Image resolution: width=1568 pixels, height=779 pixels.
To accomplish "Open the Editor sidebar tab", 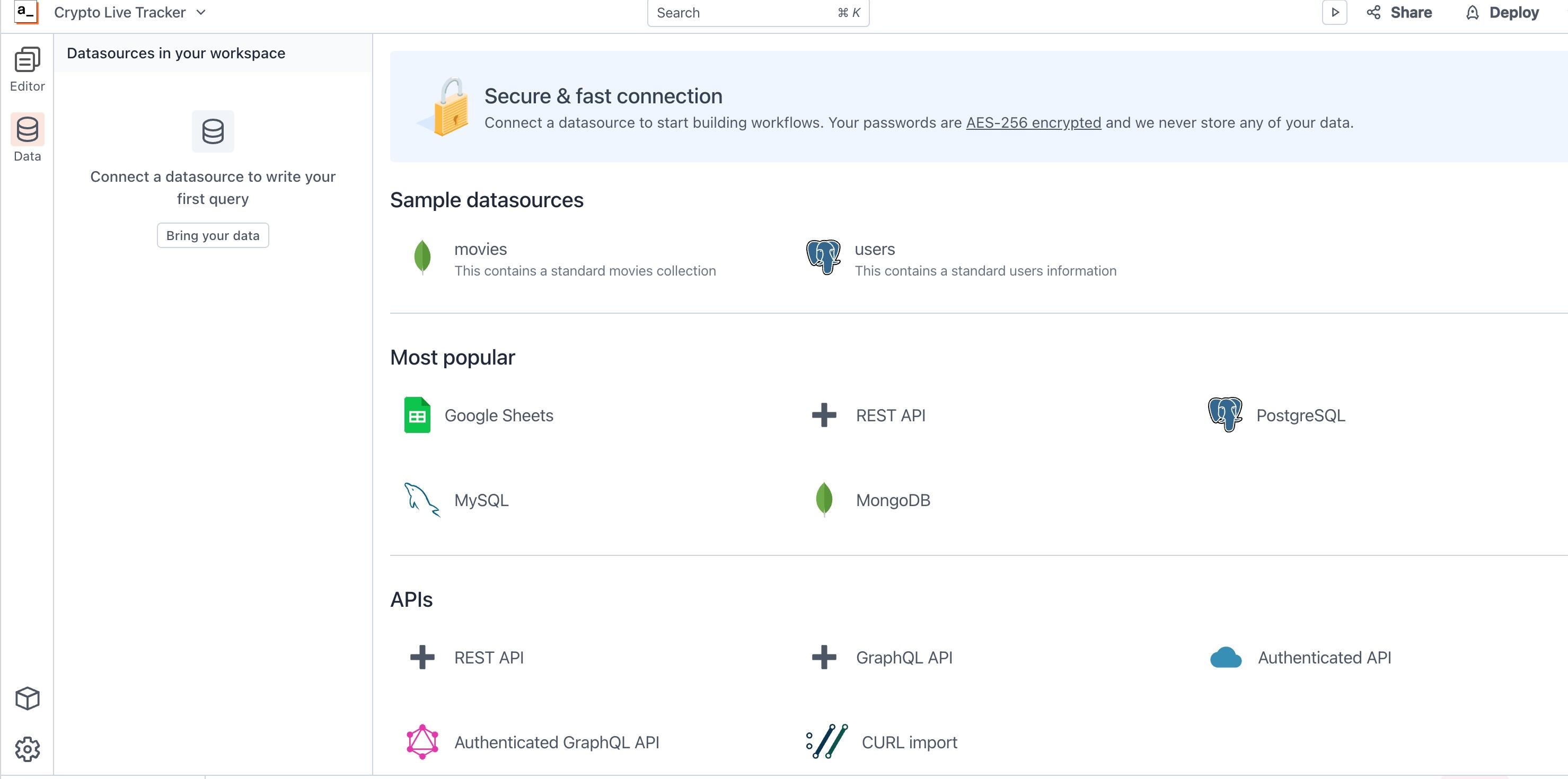I will [x=27, y=69].
